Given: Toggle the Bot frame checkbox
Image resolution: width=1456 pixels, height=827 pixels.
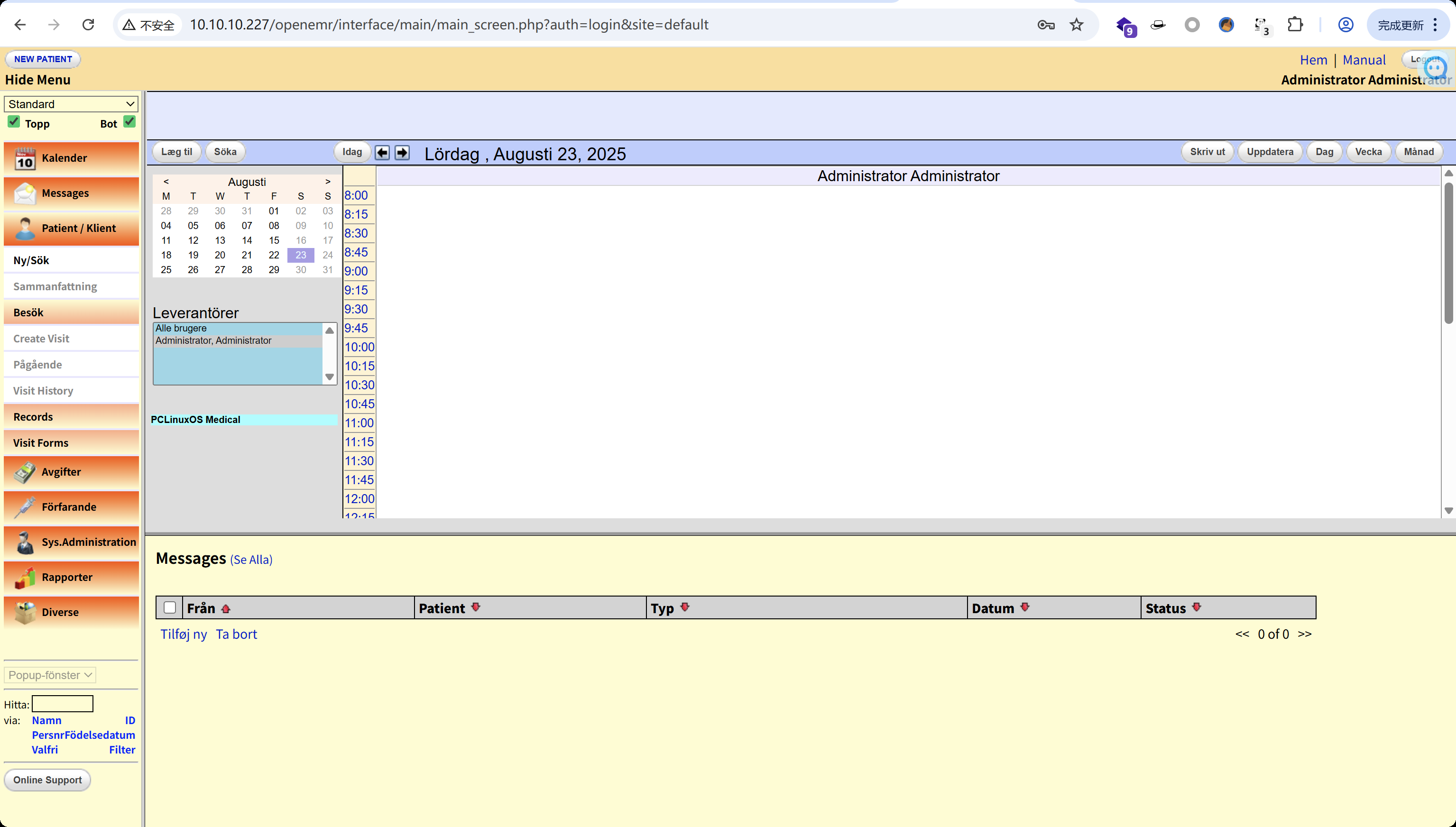Looking at the screenshot, I should pos(129,122).
